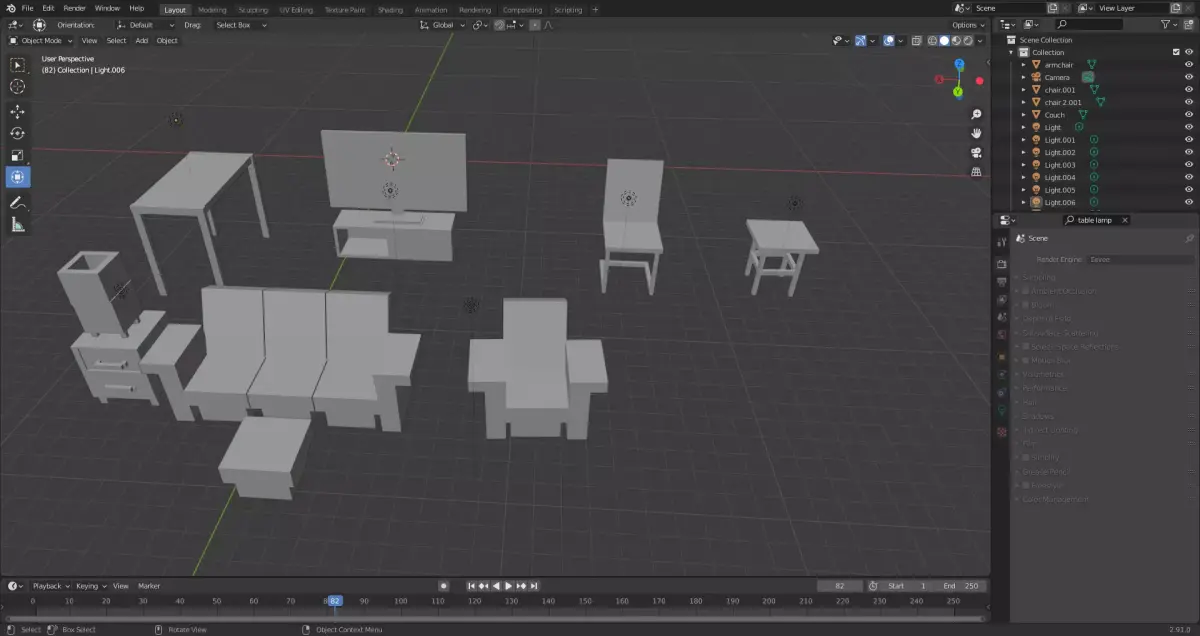Click the current frame marker 82 in timeline
Screen dimensions: 1200x636
pos(335,601)
